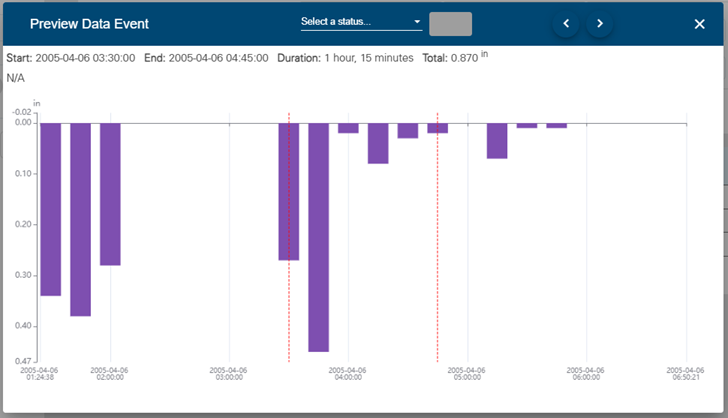Click the first purple bar at chart start
Image resolution: width=728 pixels, height=418 pixels.
coord(50,209)
